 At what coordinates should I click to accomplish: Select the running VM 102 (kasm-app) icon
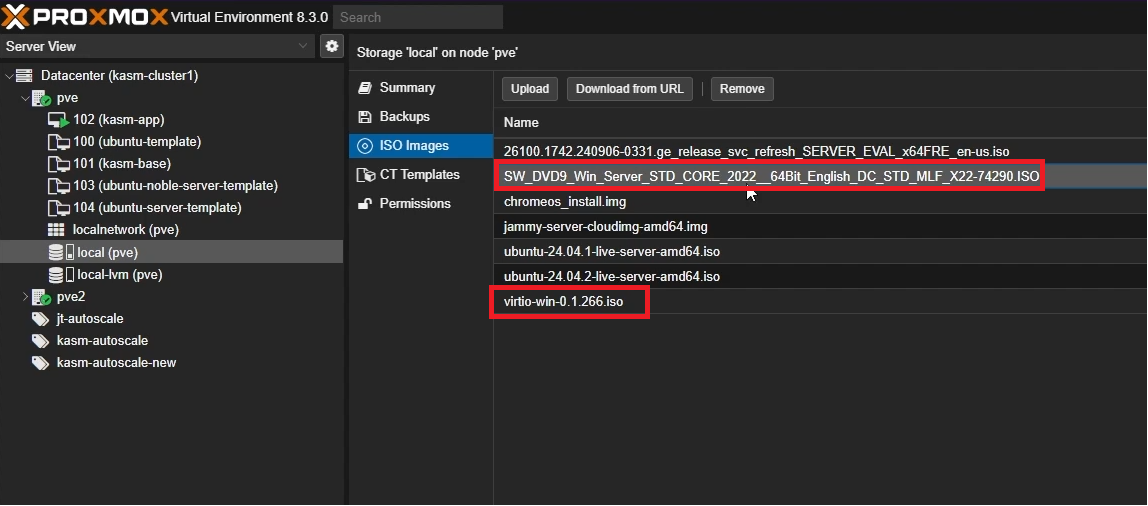pos(59,120)
